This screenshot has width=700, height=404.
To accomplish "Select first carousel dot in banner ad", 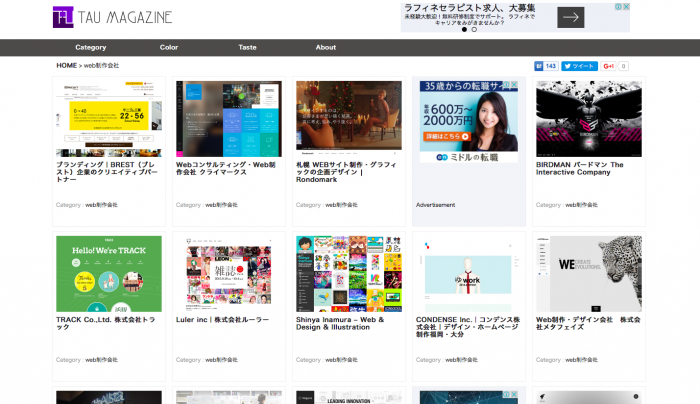I will point(464,29).
